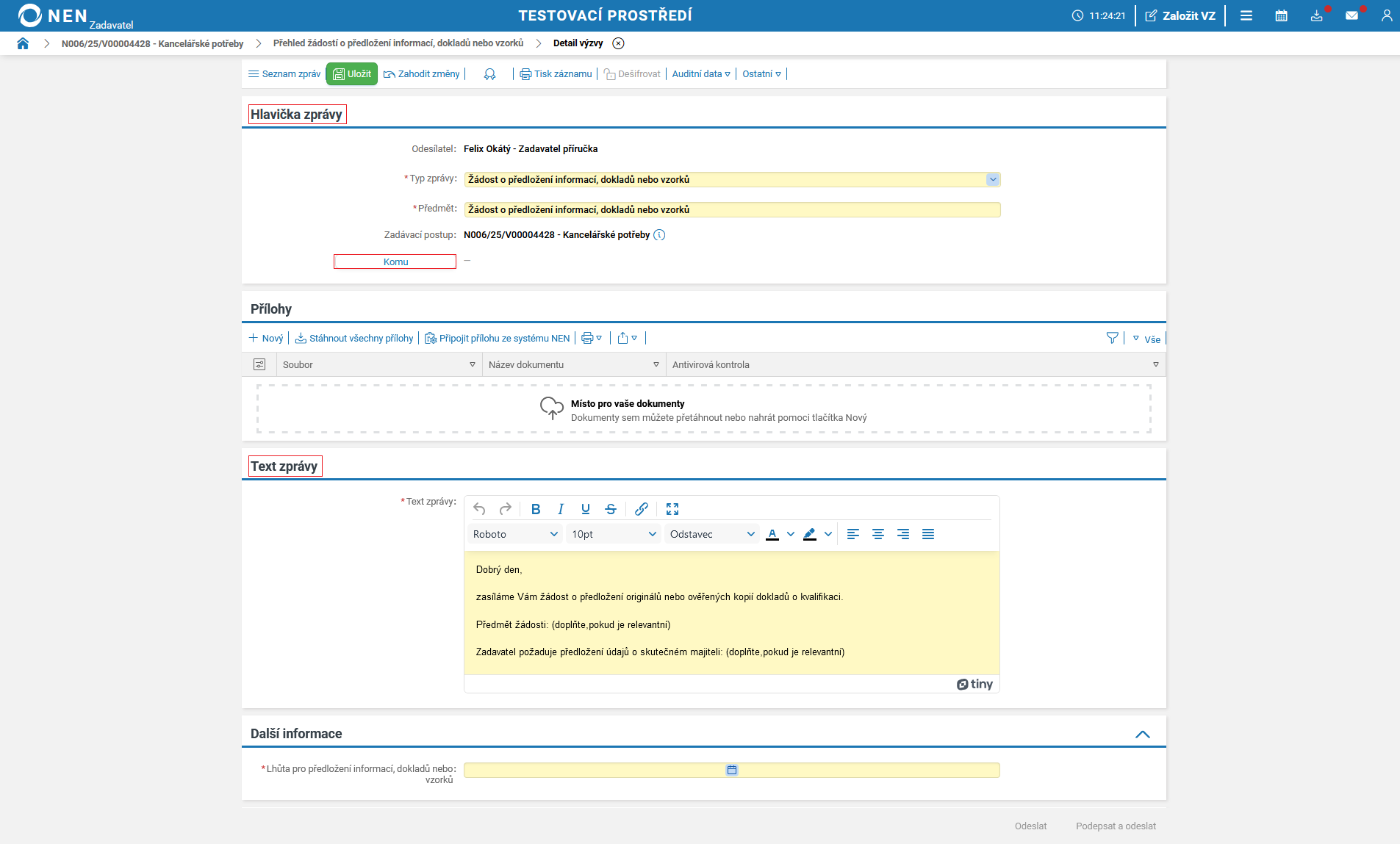
Task: Insert a link using the editor toolbar
Action: (642, 509)
